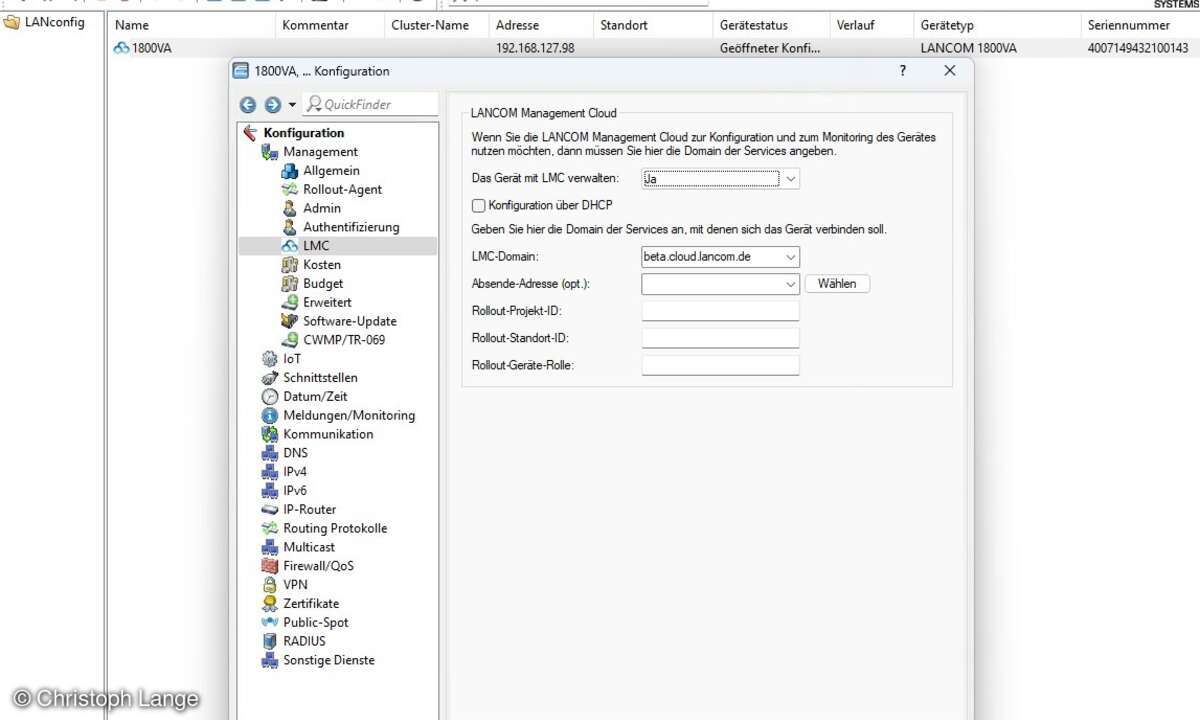Click the Public-Spot icon
The image size is (1200, 720).
[269, 622]
